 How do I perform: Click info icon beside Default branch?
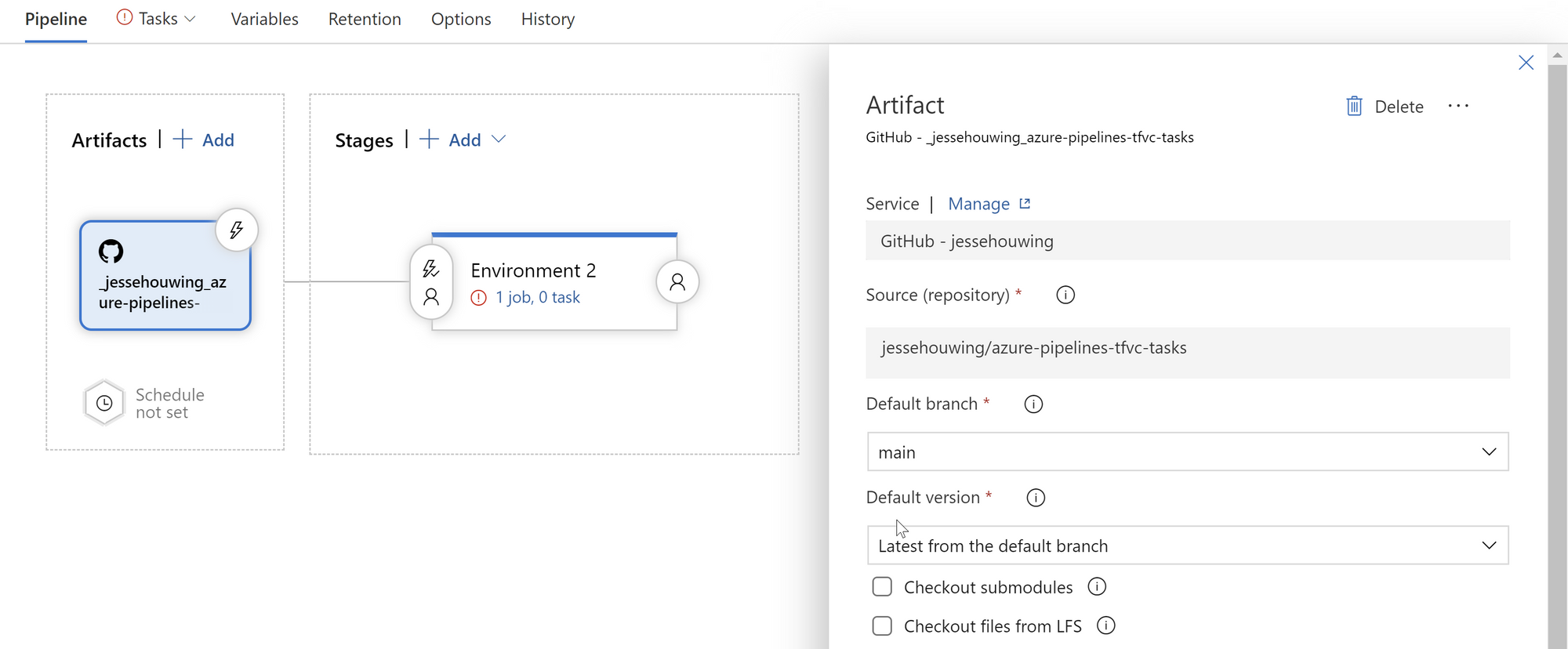(x=1033, y=404)
